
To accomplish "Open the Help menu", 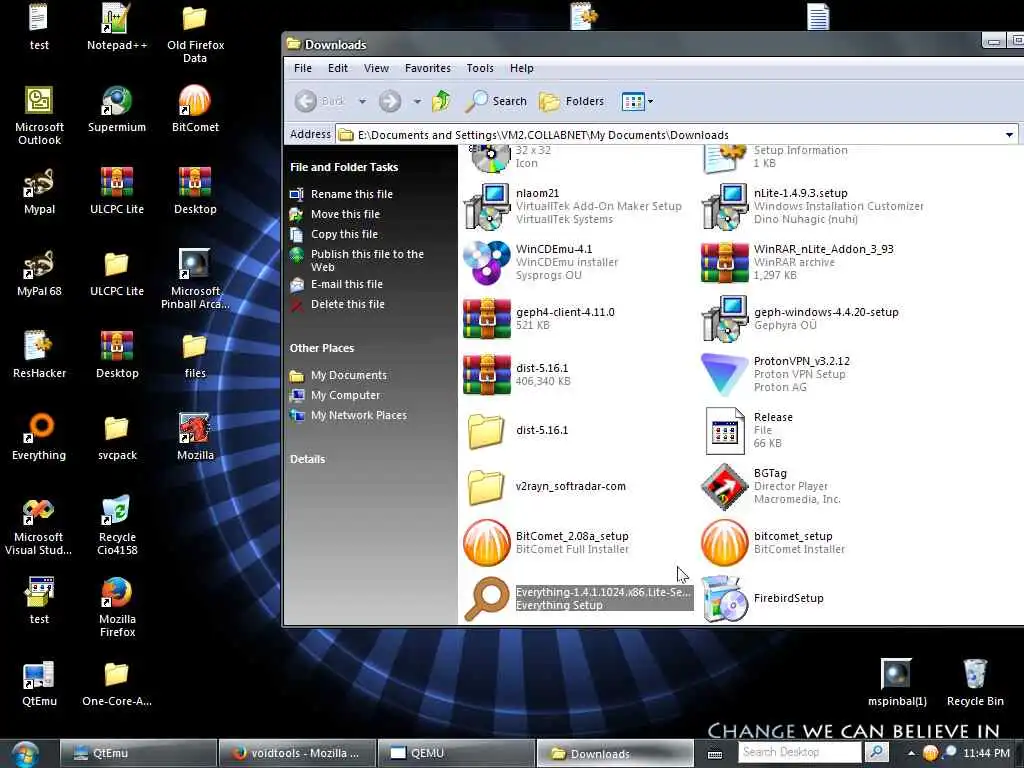I will click(x=522, y=68).
